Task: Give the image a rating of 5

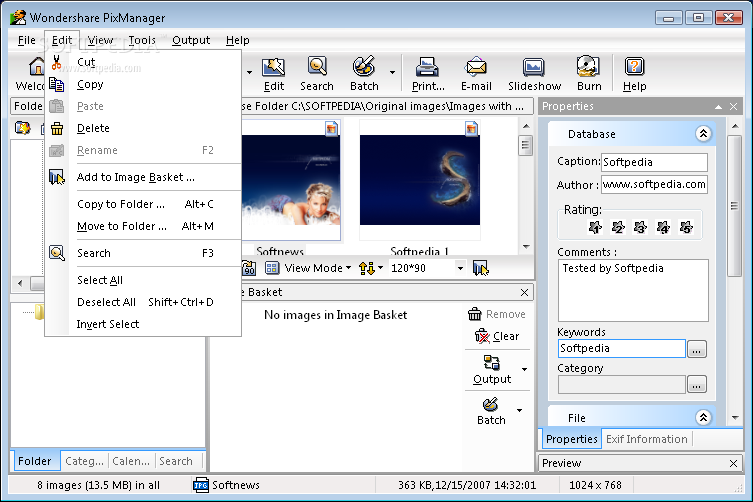Action: (x=686, y=227)
